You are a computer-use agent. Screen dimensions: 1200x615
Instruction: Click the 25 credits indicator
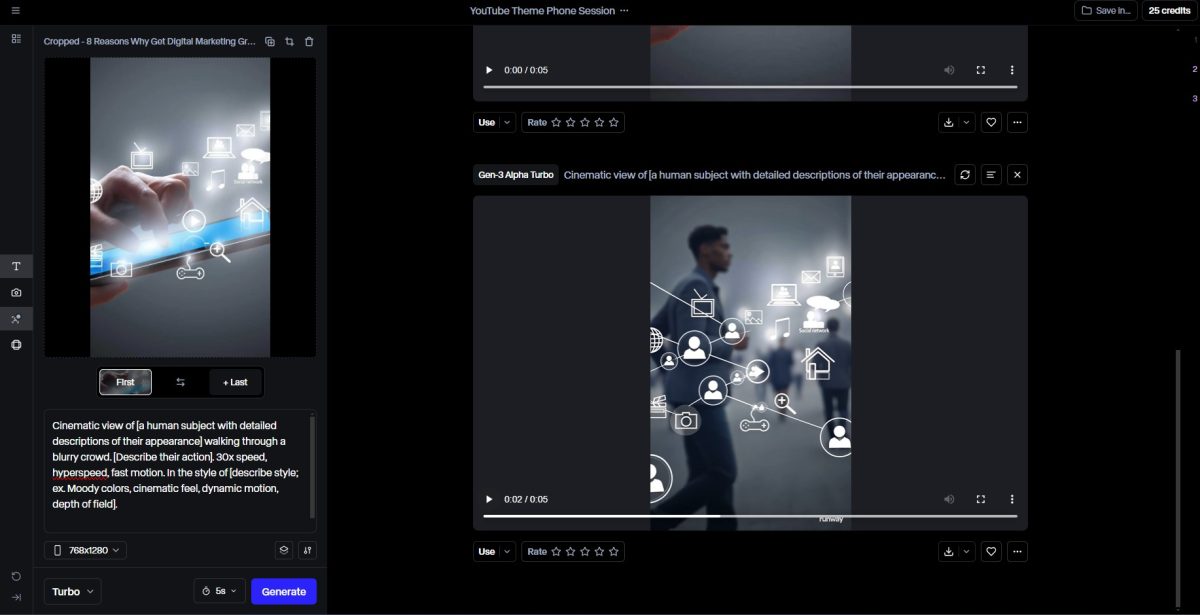click(1169, 10)
